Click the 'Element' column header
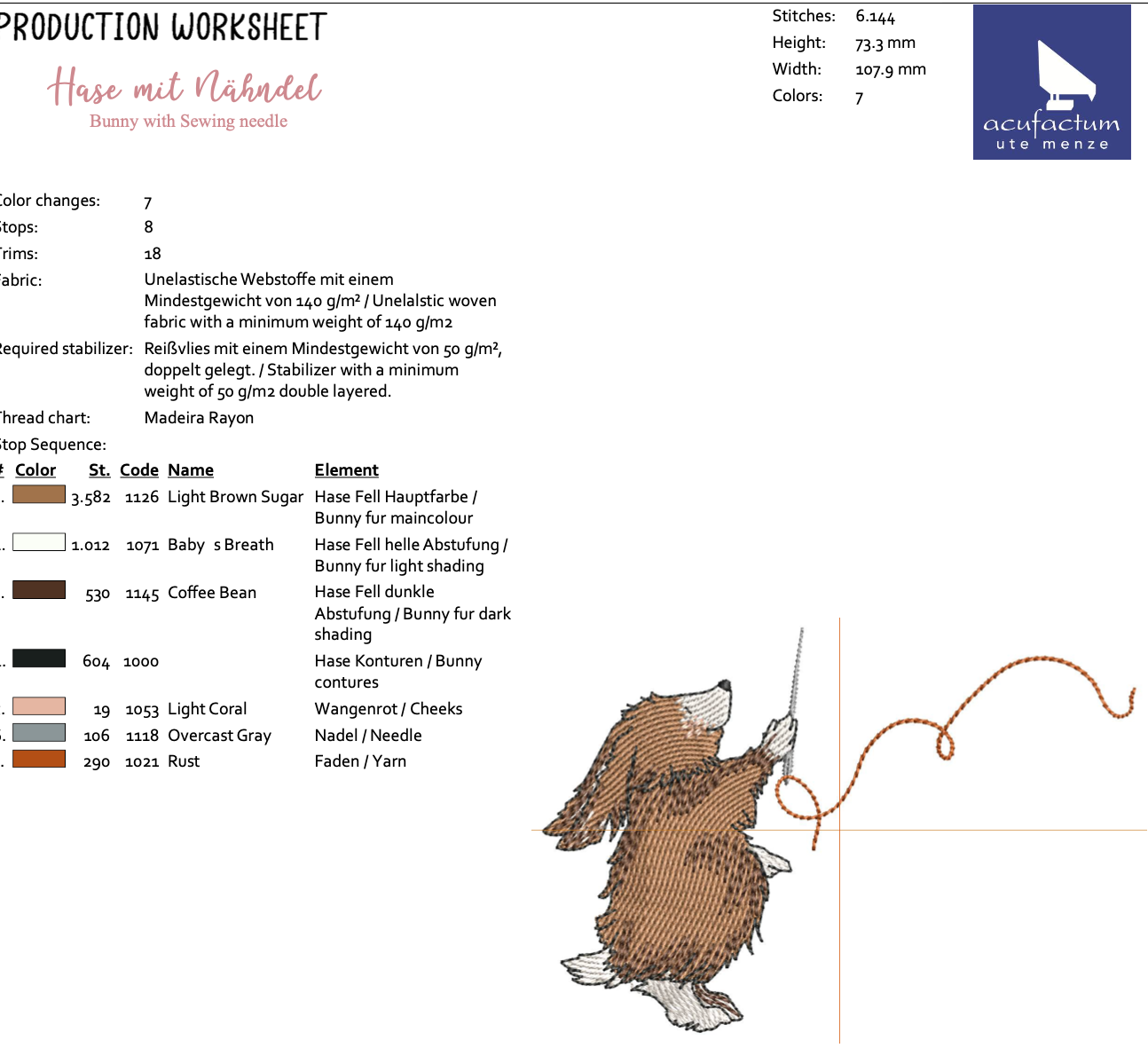The height and width of the screenshot is (1056, 1148). tap(347, 470)
